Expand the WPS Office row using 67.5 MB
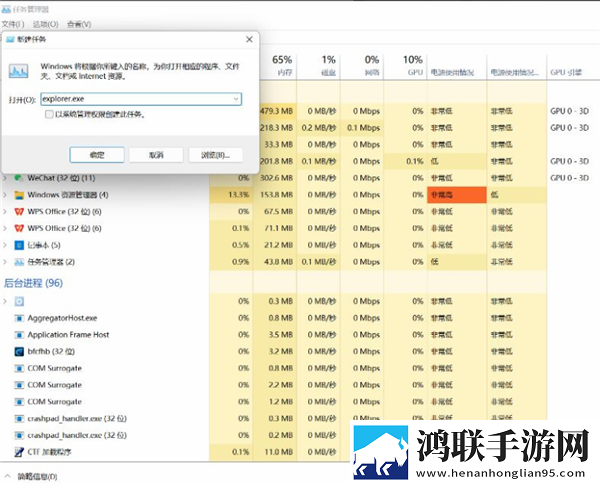 (x=5, y=212)
